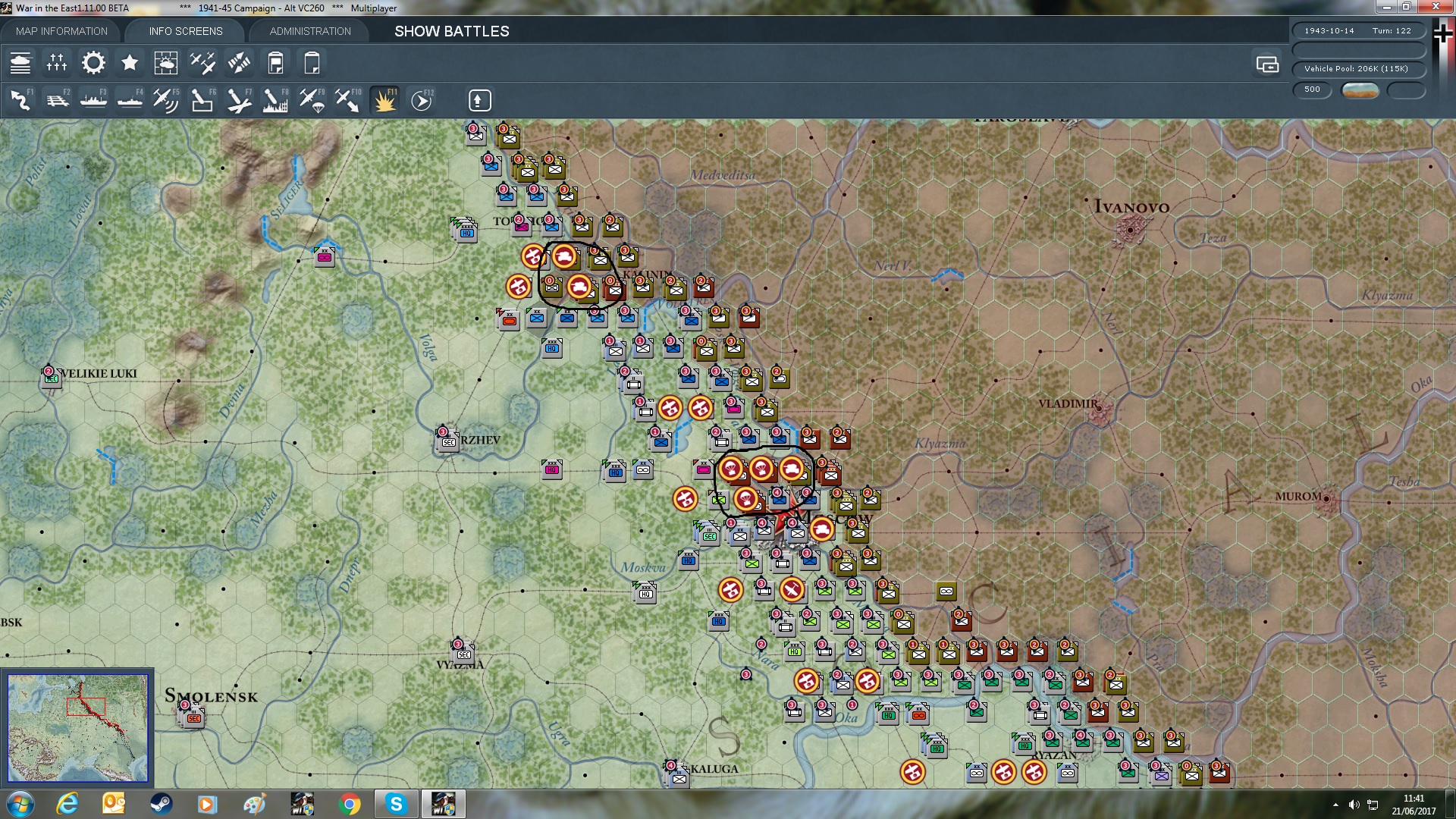
Task: Select F1 move mode
Action: (20, 100)
